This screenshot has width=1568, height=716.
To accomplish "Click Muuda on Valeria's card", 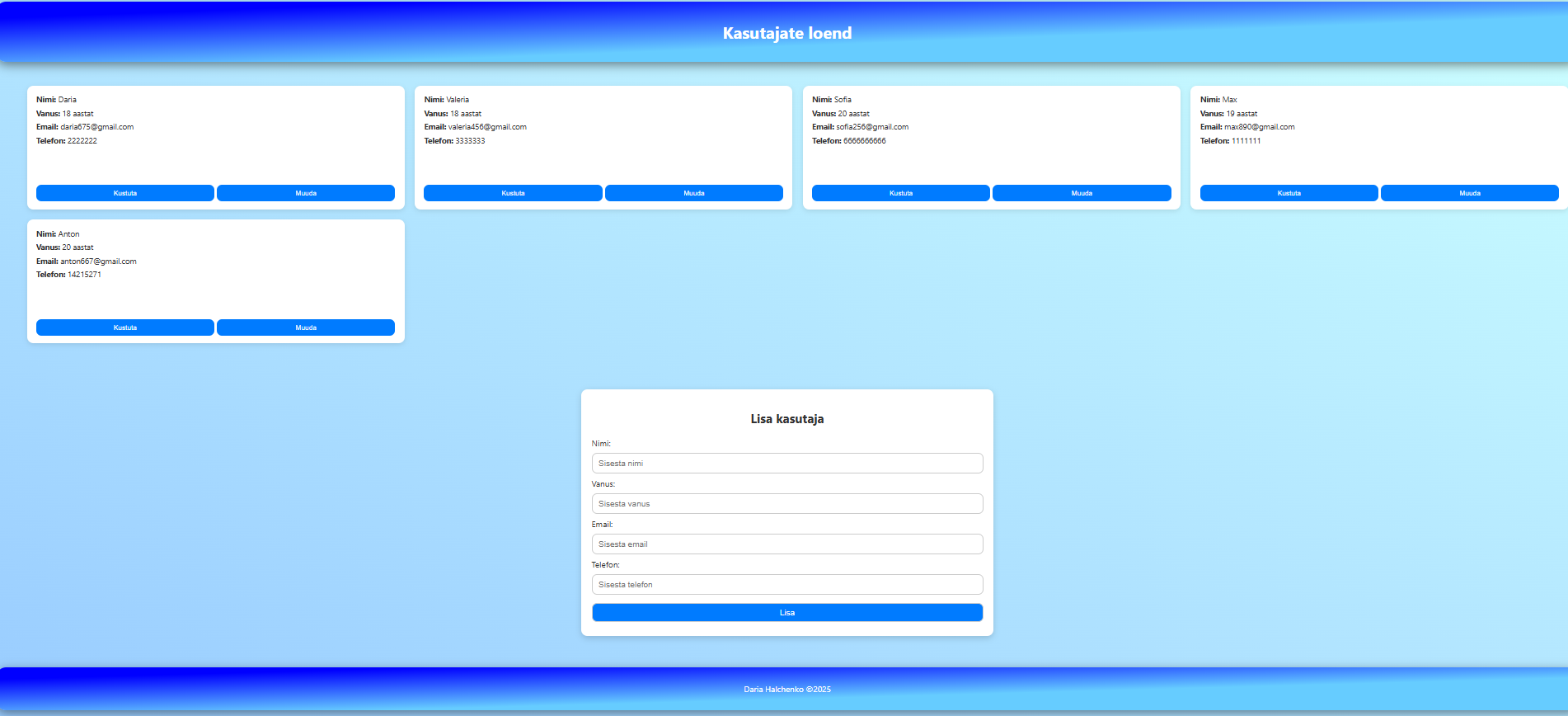I will click(x=693, y=193).
